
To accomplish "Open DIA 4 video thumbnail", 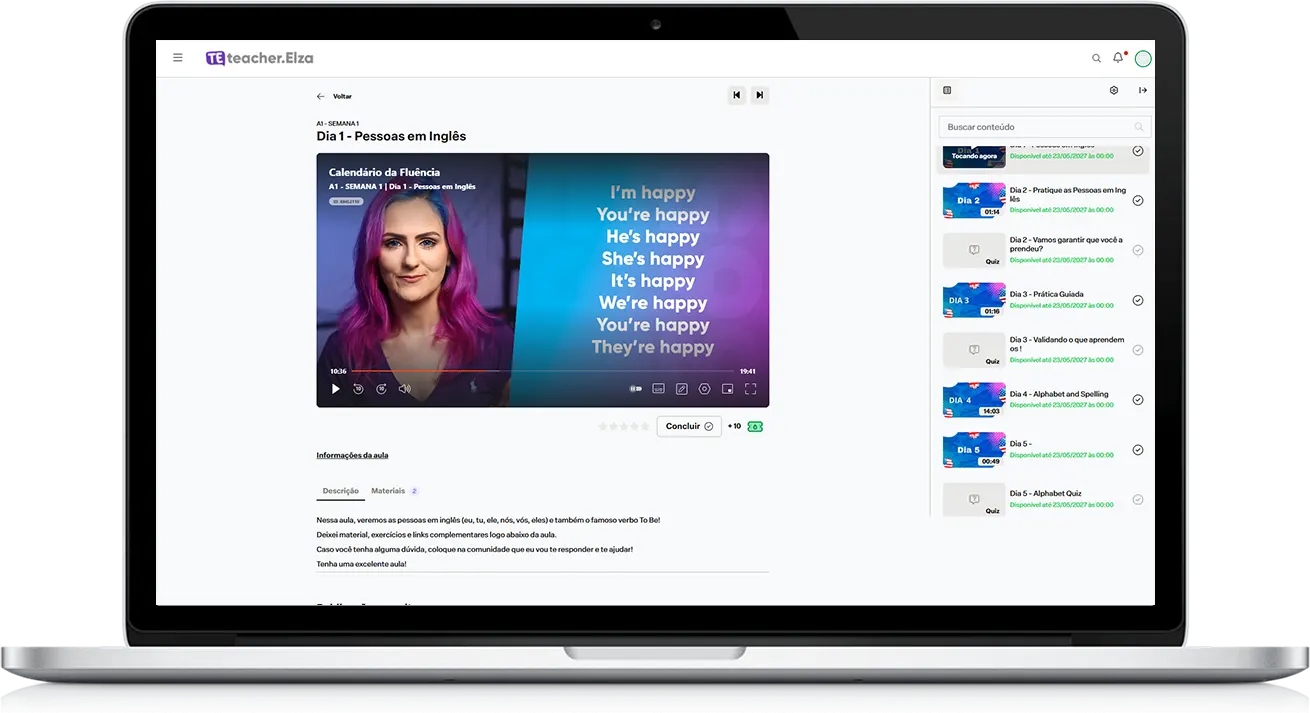I will [x=974, y=400].
